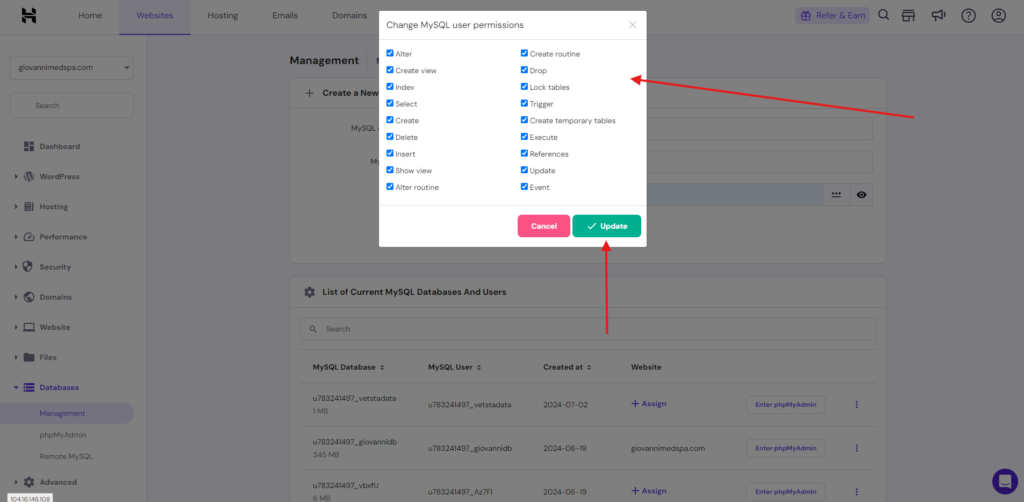Open the giovannimedspa.com website dropdown
Image resolution: width=1024 pixels, height=502 pixels.
(71, 68)
